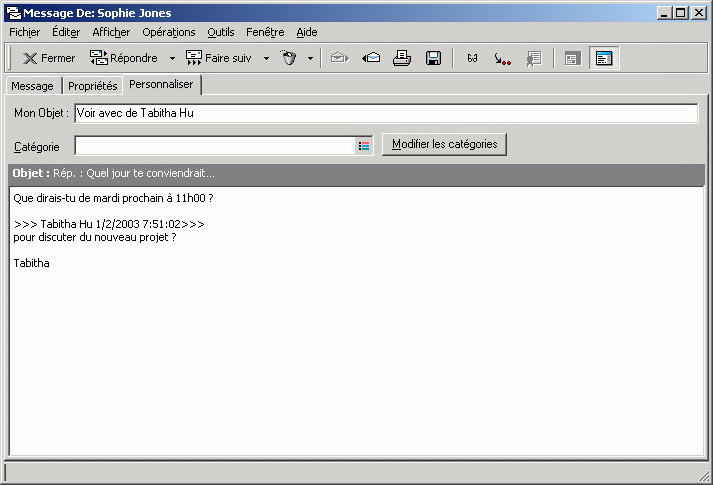This screenshot has width=713, height=485.
Task: Click the printer icon
Action: 402,58
